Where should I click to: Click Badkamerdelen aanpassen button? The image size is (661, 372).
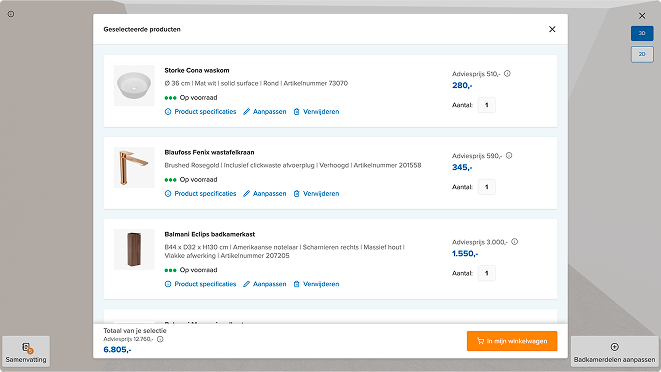[x=614, y=351]
